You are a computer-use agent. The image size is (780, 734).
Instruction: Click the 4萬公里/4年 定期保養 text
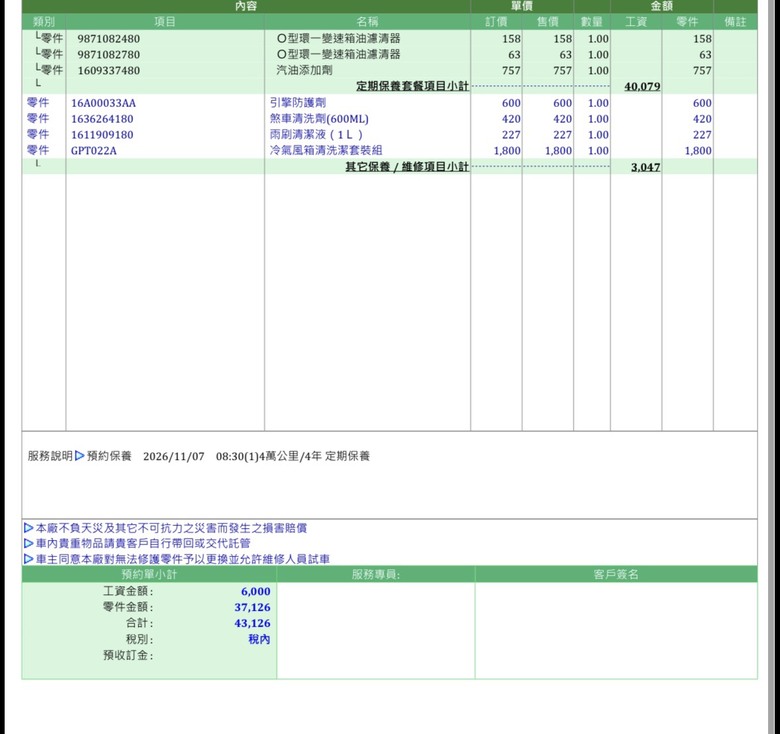314,457
